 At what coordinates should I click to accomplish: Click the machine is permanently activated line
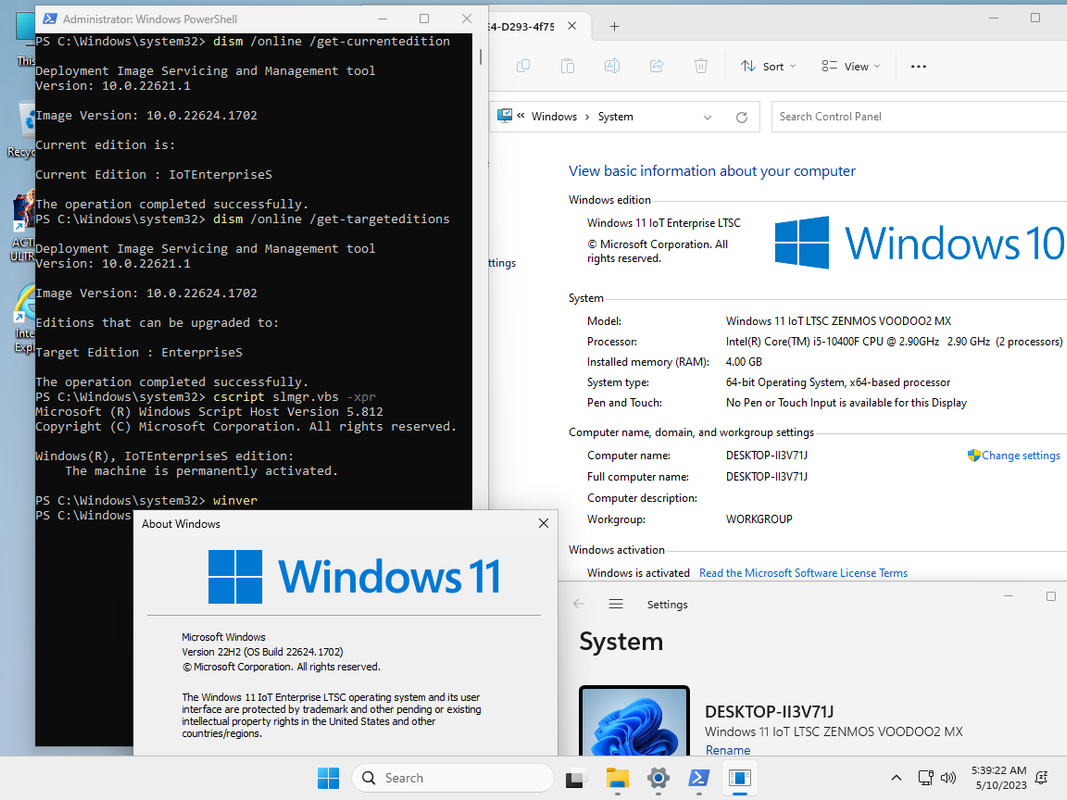[x=201, y=471]
